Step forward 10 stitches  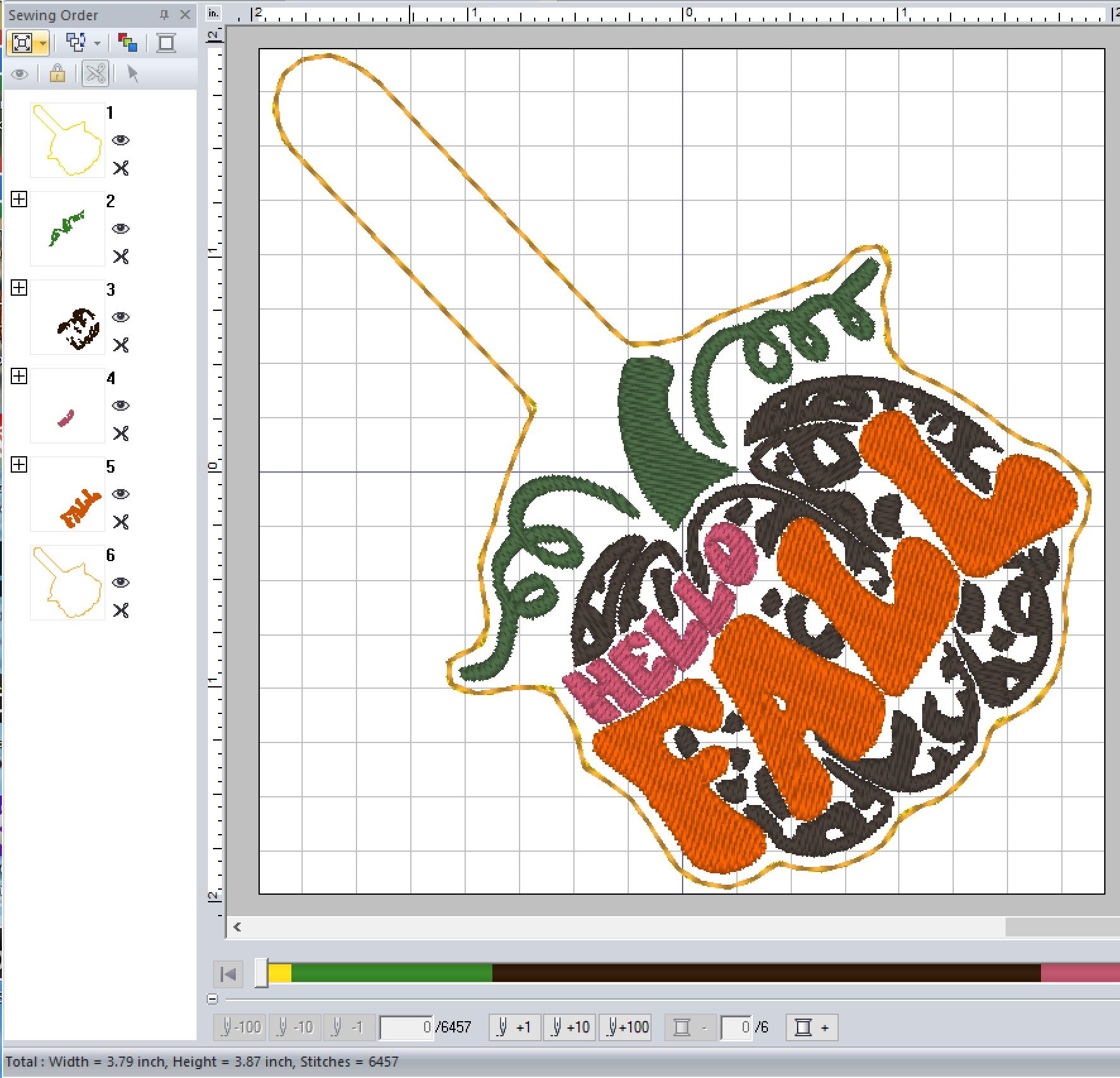[x=569, y=1027]
